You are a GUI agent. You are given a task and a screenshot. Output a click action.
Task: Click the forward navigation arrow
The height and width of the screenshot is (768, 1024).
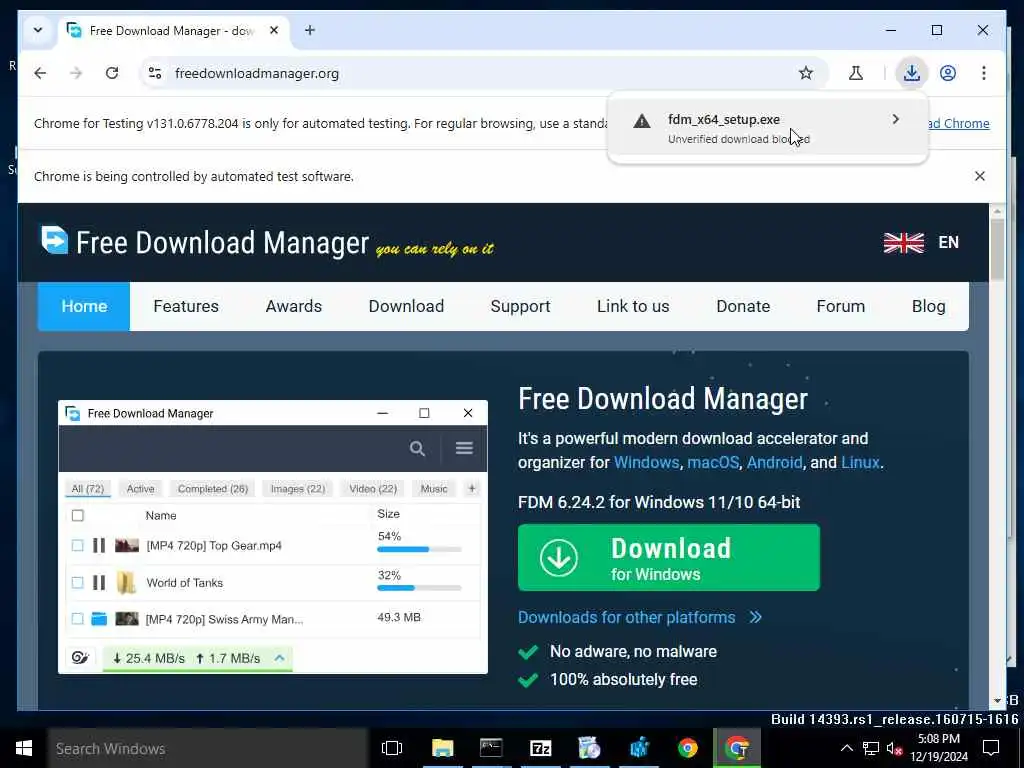[x=76, y=73]
